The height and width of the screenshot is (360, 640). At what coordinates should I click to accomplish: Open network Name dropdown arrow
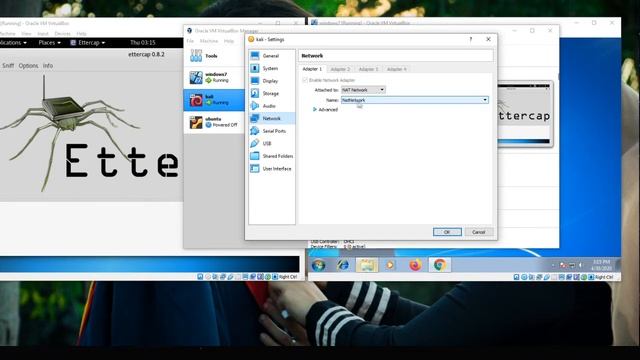(x=485, y=100)
